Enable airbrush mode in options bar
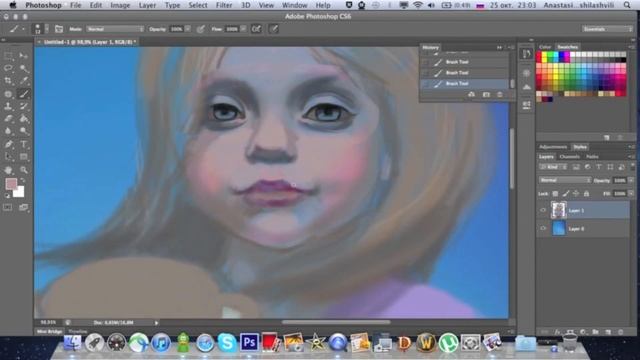Viewport: 640px width, 360px height. pyautogui.click(x=256, y=29)
